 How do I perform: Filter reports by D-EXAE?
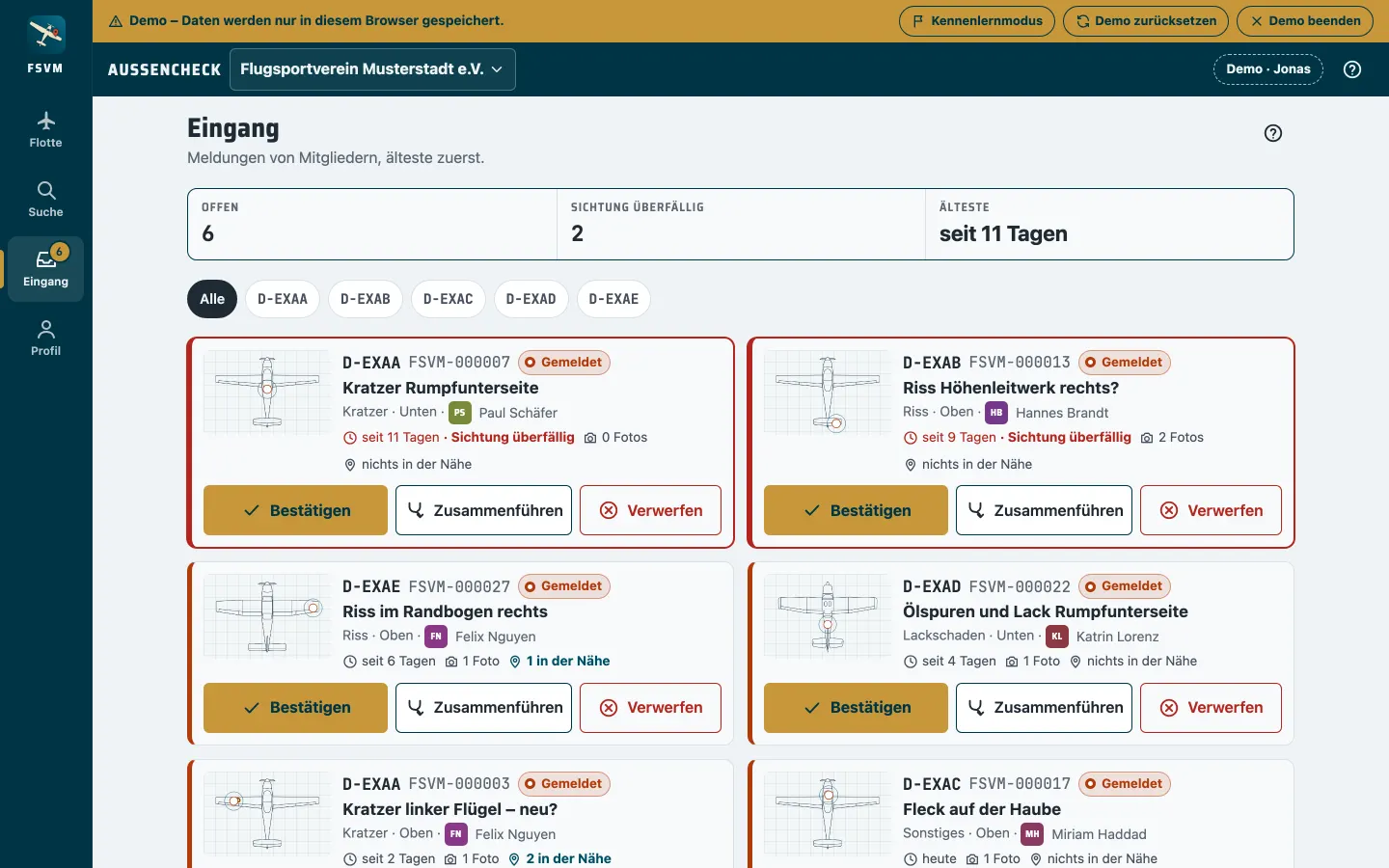(614, 299)
